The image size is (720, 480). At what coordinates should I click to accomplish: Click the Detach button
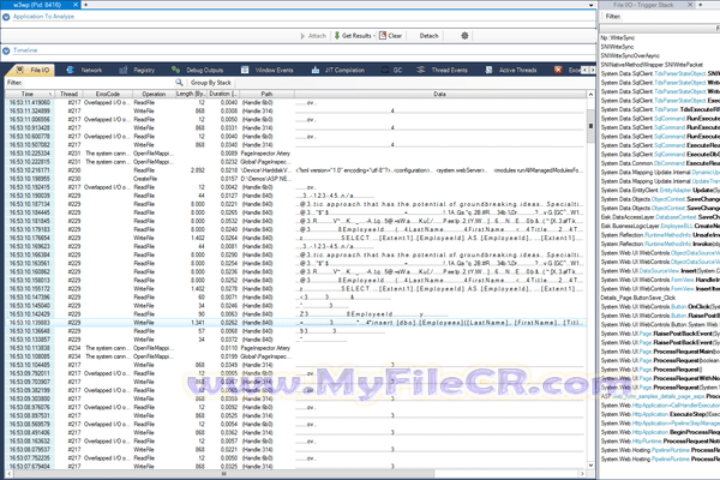click(429, 35)
